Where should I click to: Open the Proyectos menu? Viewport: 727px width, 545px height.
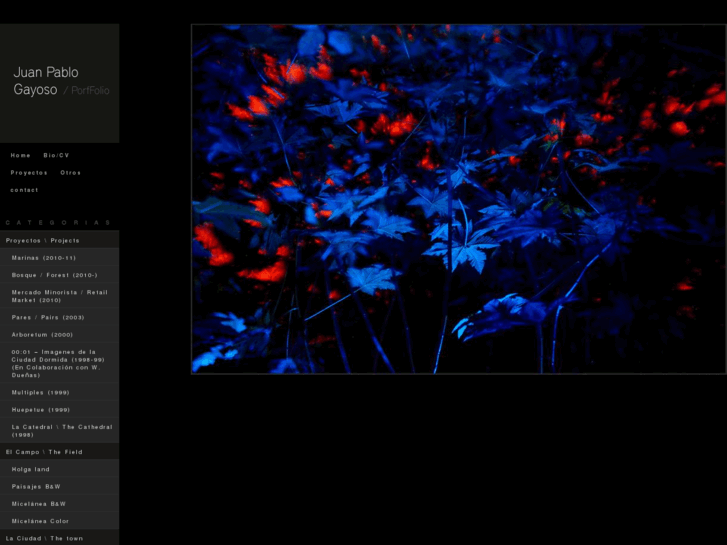(29, 173)
